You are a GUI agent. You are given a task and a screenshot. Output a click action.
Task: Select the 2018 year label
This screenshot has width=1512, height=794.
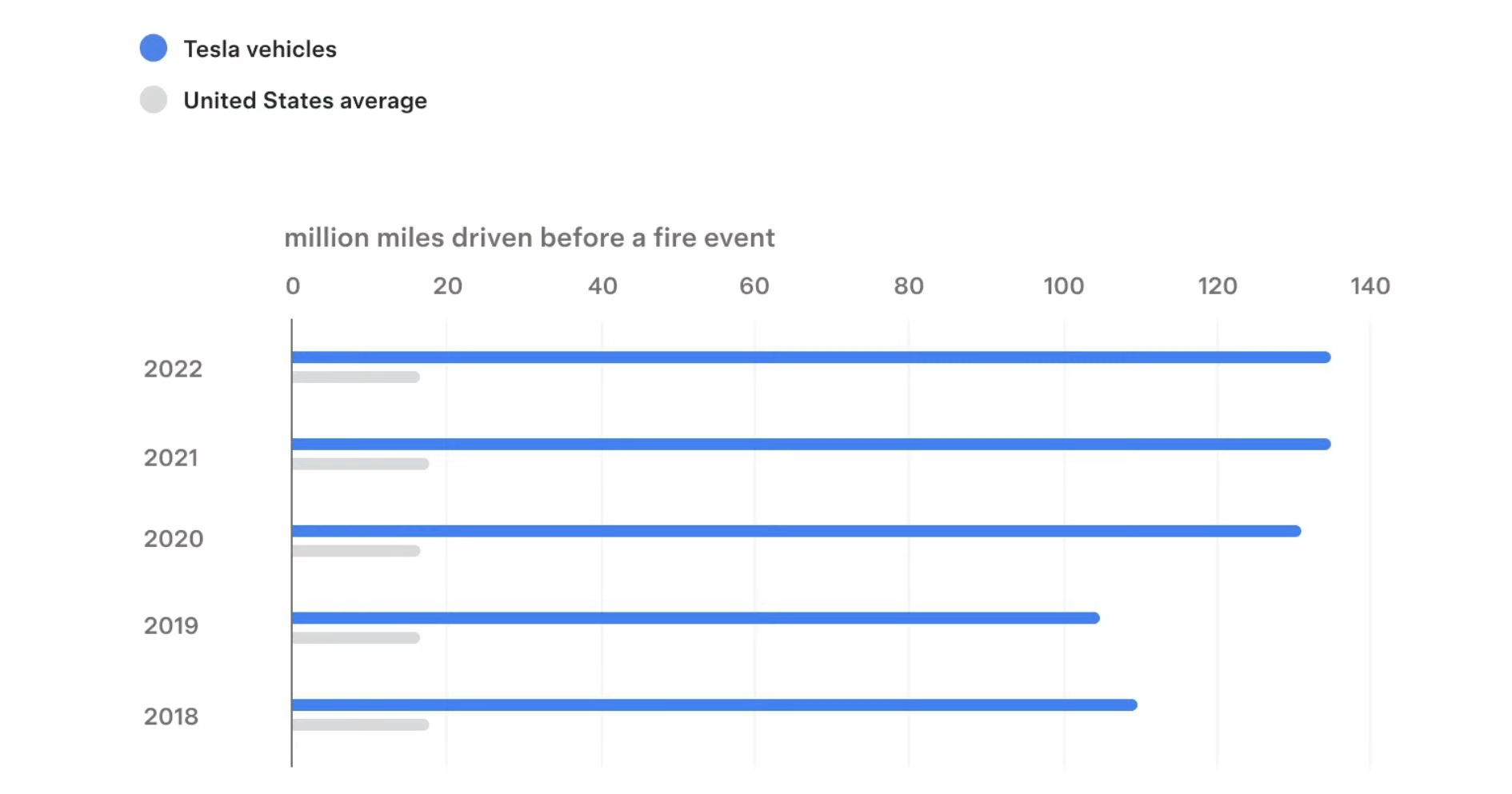(x=170, y=716)
